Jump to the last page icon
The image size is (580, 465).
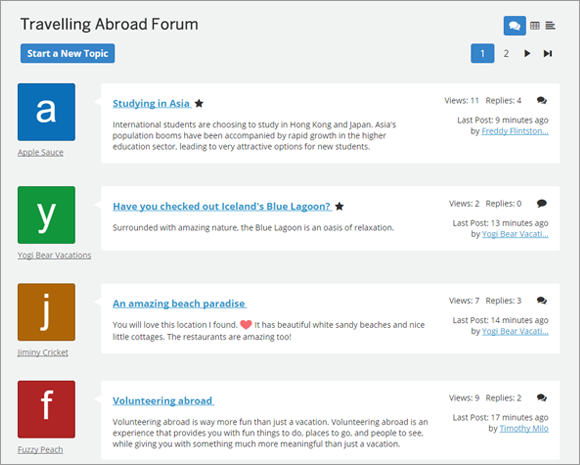[x=547, y=54]
